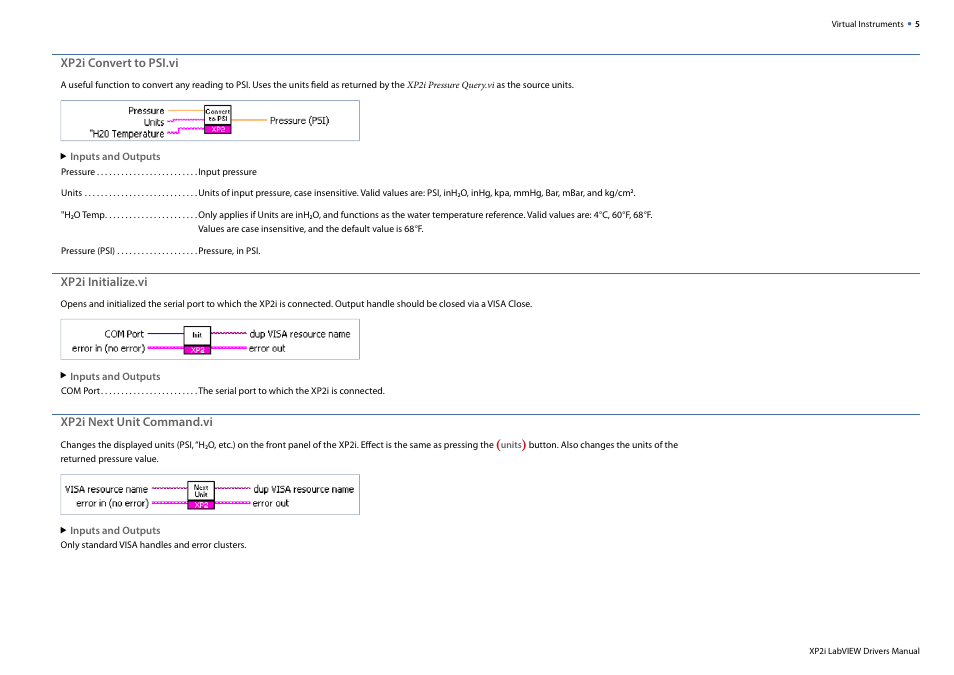Image resolution: width=954 pixels, height=675 pixels.
Task: Expand Inputs and Outputs under Convert to PSI
Action: pos(110,156)
